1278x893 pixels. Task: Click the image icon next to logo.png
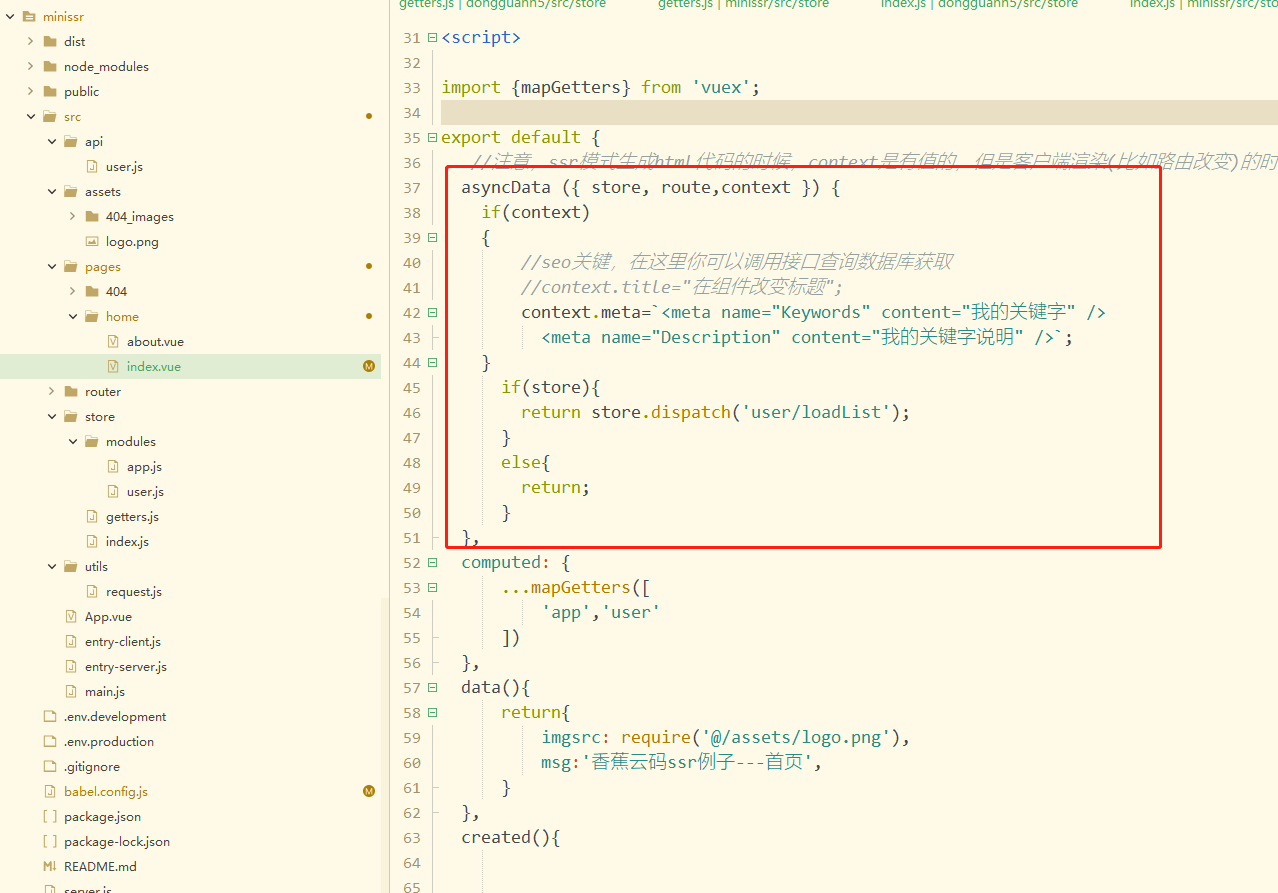92,241
